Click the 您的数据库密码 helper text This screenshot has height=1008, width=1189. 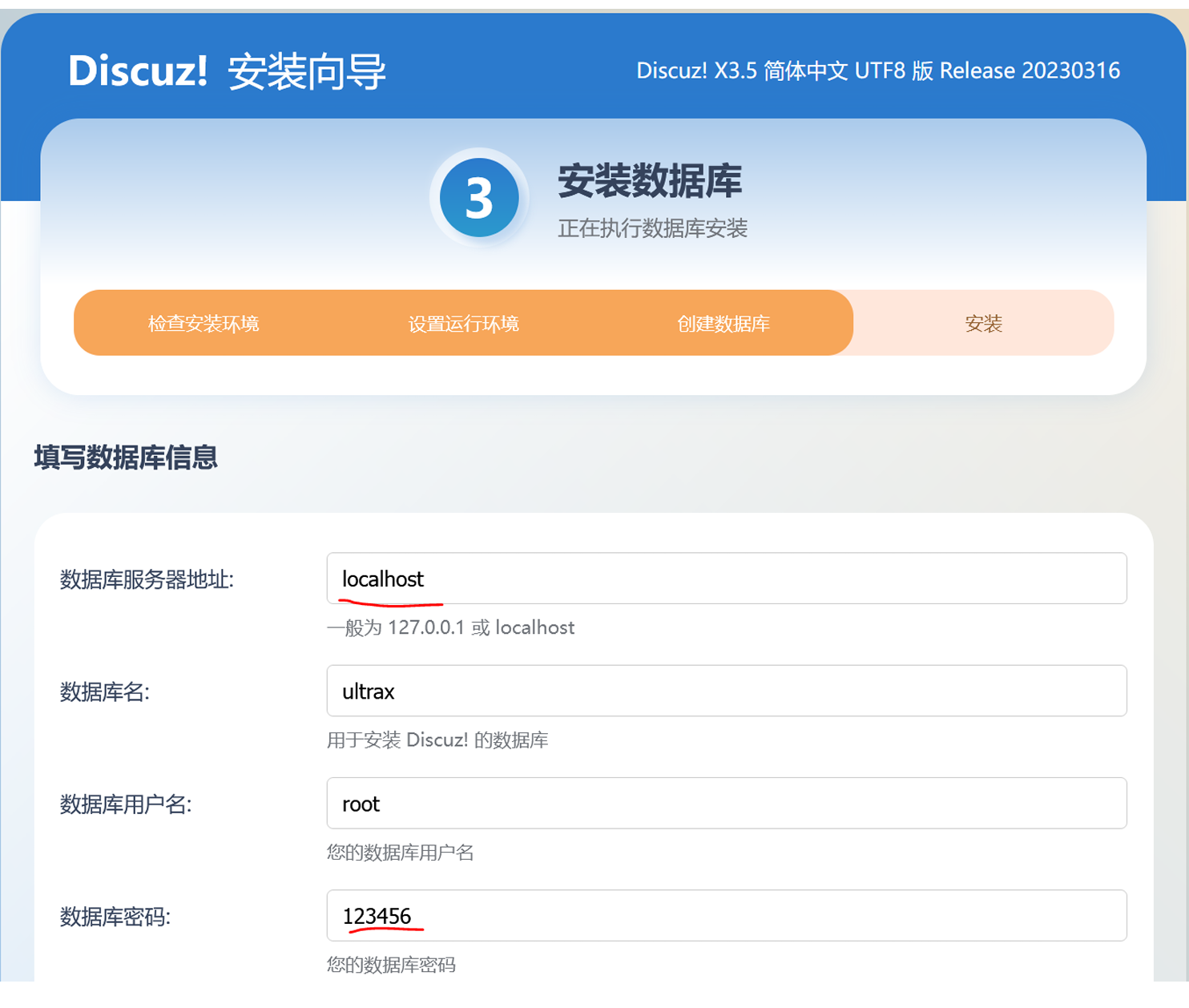click(x=393, y=965)
